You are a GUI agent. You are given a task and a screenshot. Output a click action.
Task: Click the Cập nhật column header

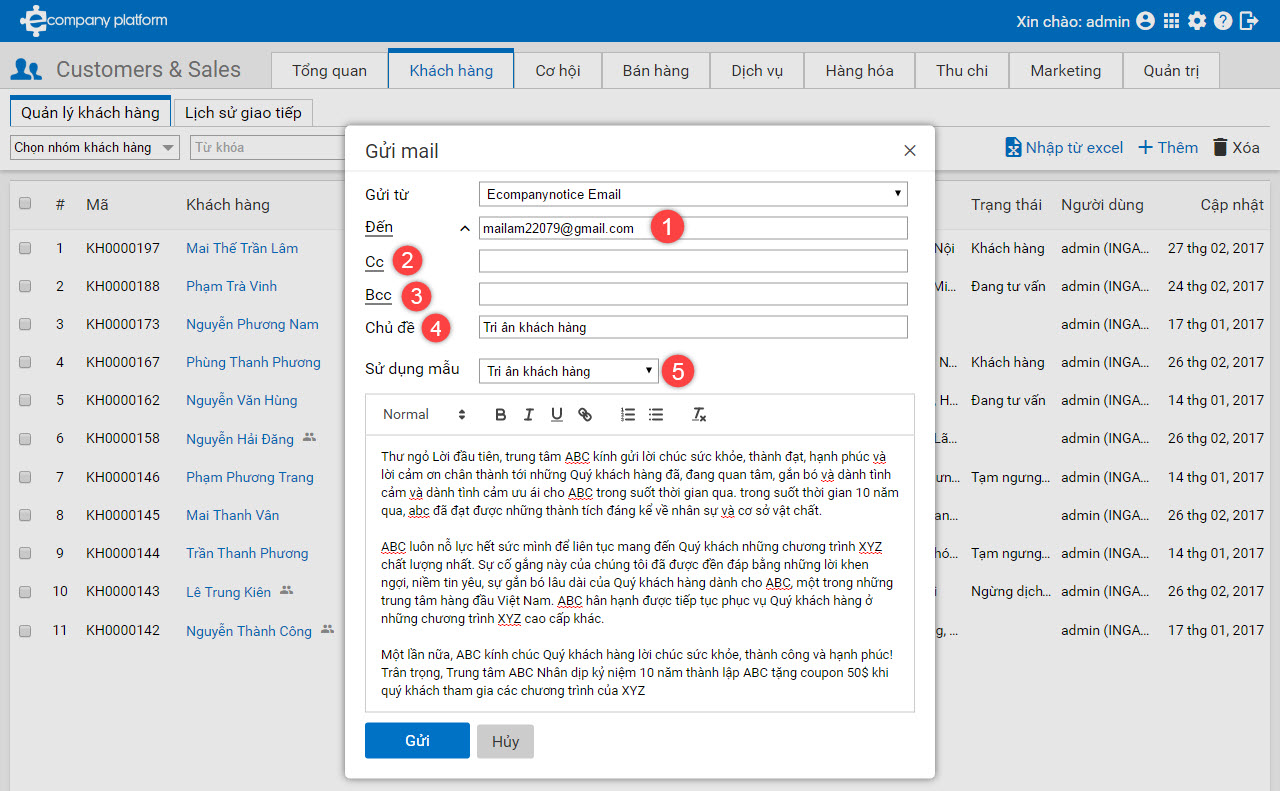tap(1232, 204)
